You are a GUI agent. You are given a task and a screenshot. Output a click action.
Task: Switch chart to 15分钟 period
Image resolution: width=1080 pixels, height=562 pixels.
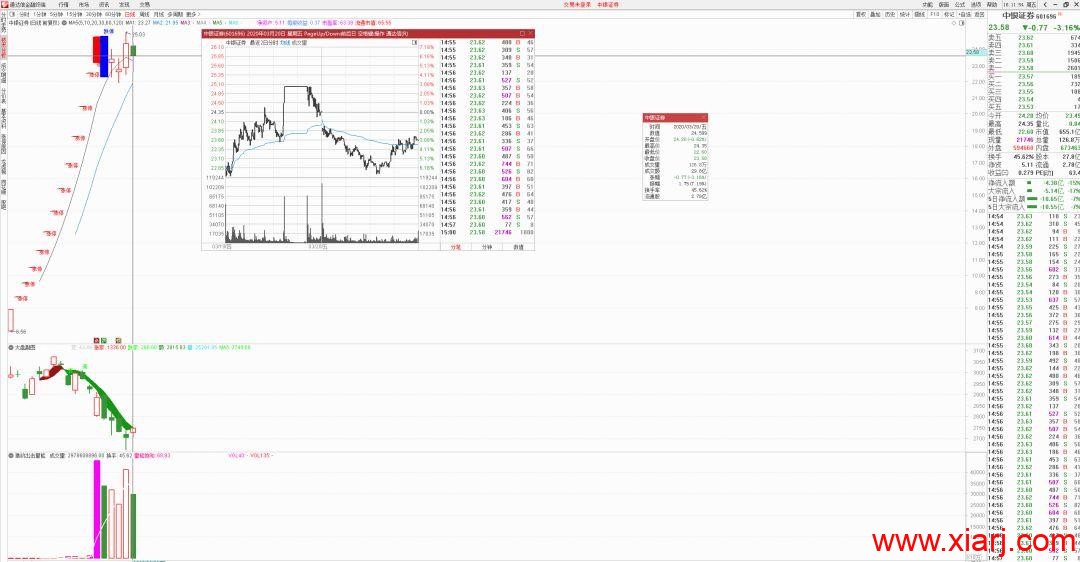(74, 14)
